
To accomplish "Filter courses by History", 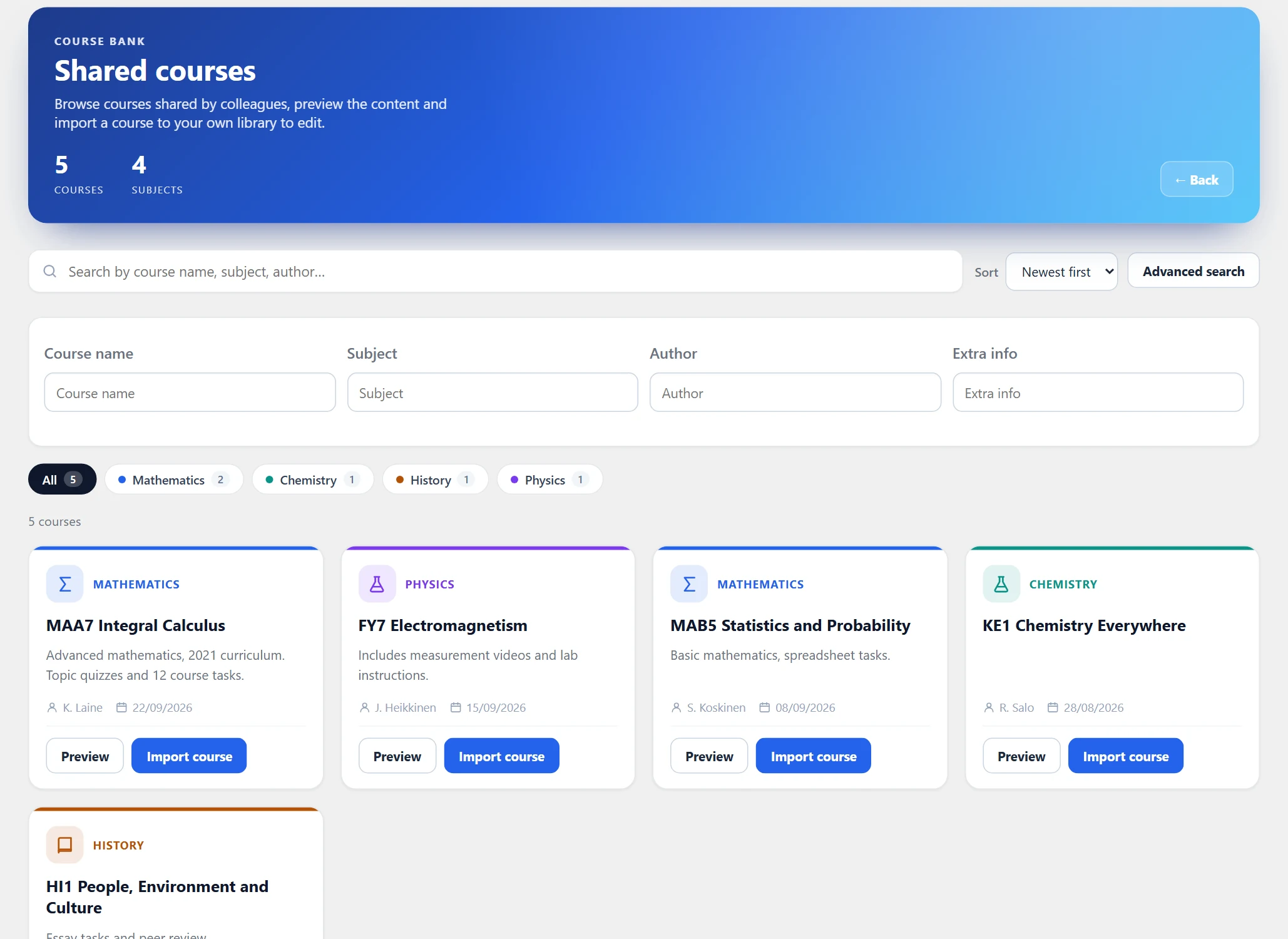I will [436, 480].
